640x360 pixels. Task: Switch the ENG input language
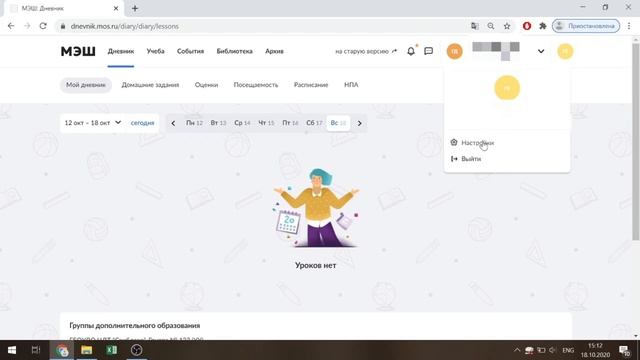[568, 350]
